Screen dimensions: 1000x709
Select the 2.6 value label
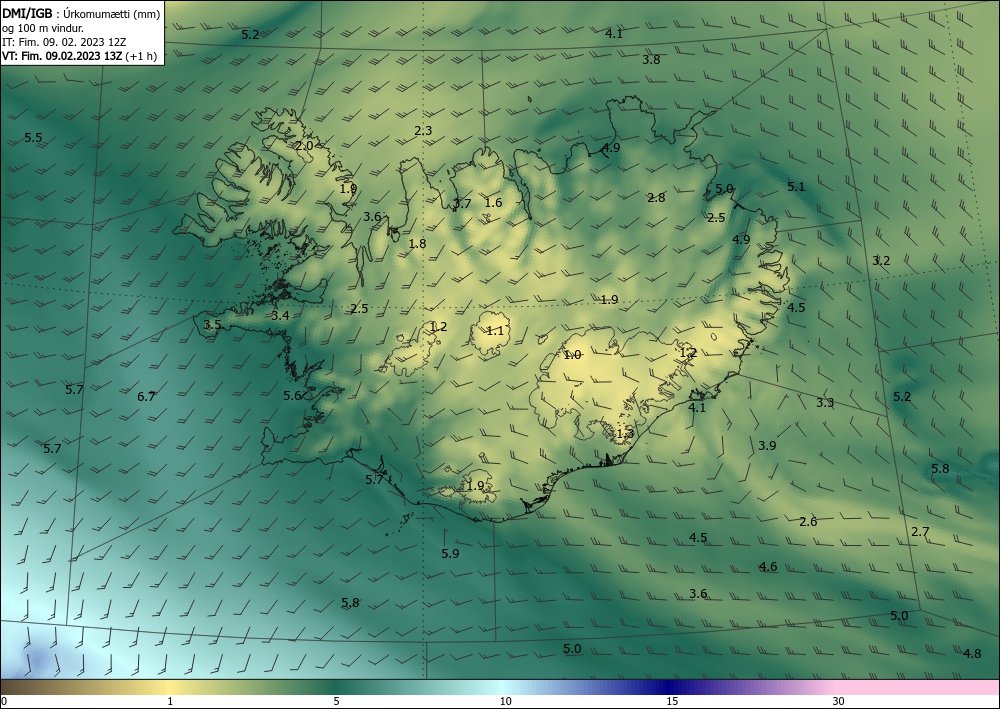coord(808,522)
